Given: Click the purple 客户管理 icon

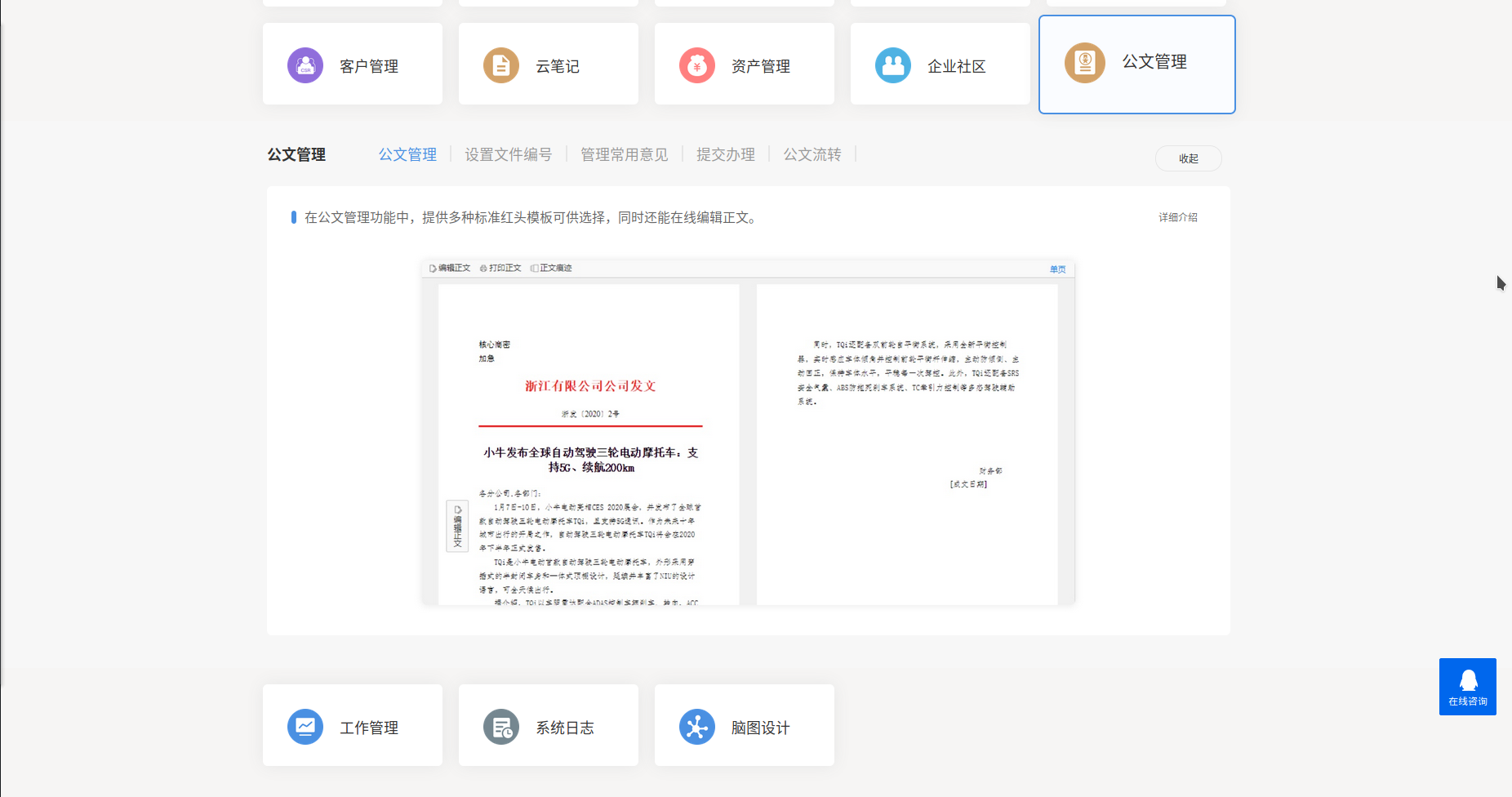Looking at the screenshot, I should click(305, 65).
